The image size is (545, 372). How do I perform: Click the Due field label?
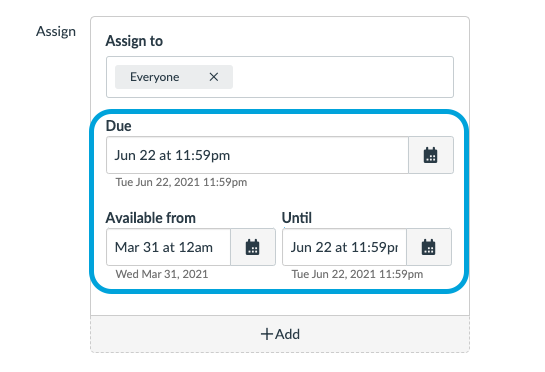(x=119, y=126)
